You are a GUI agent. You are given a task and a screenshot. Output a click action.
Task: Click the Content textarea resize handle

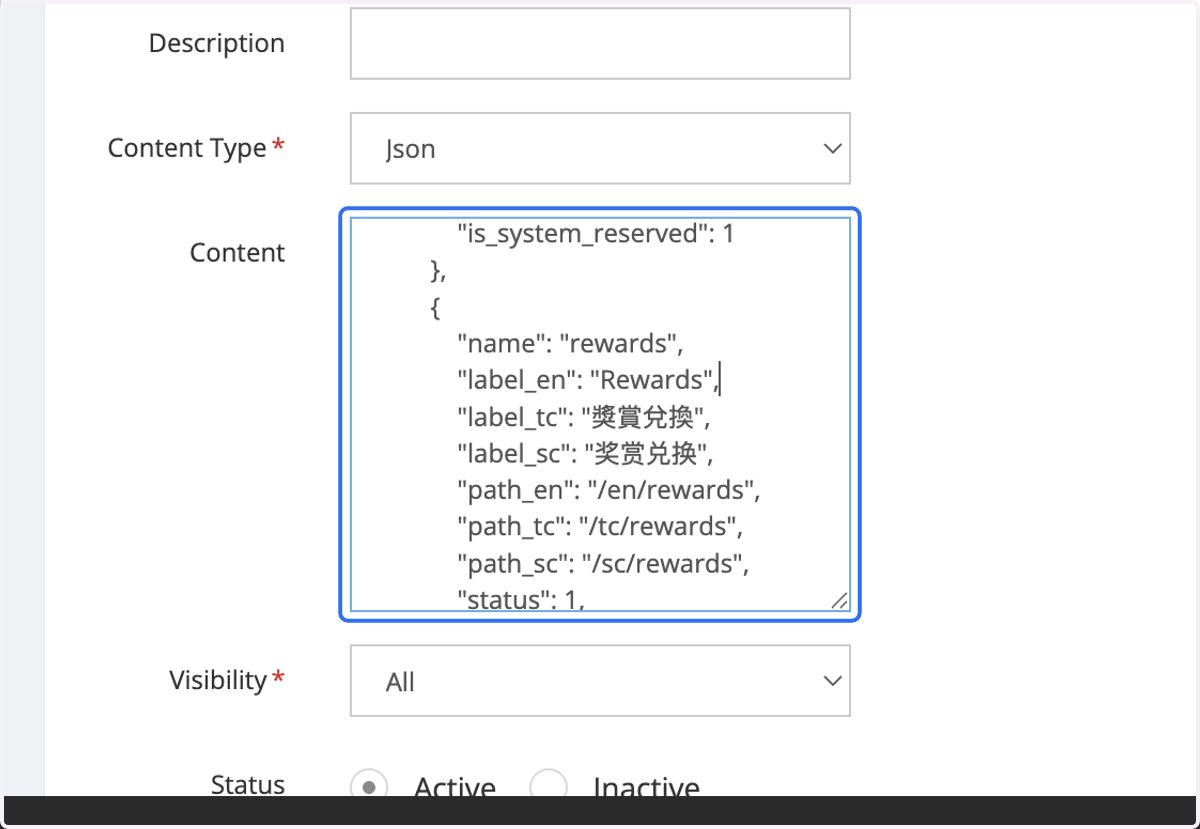pos(839,600)
